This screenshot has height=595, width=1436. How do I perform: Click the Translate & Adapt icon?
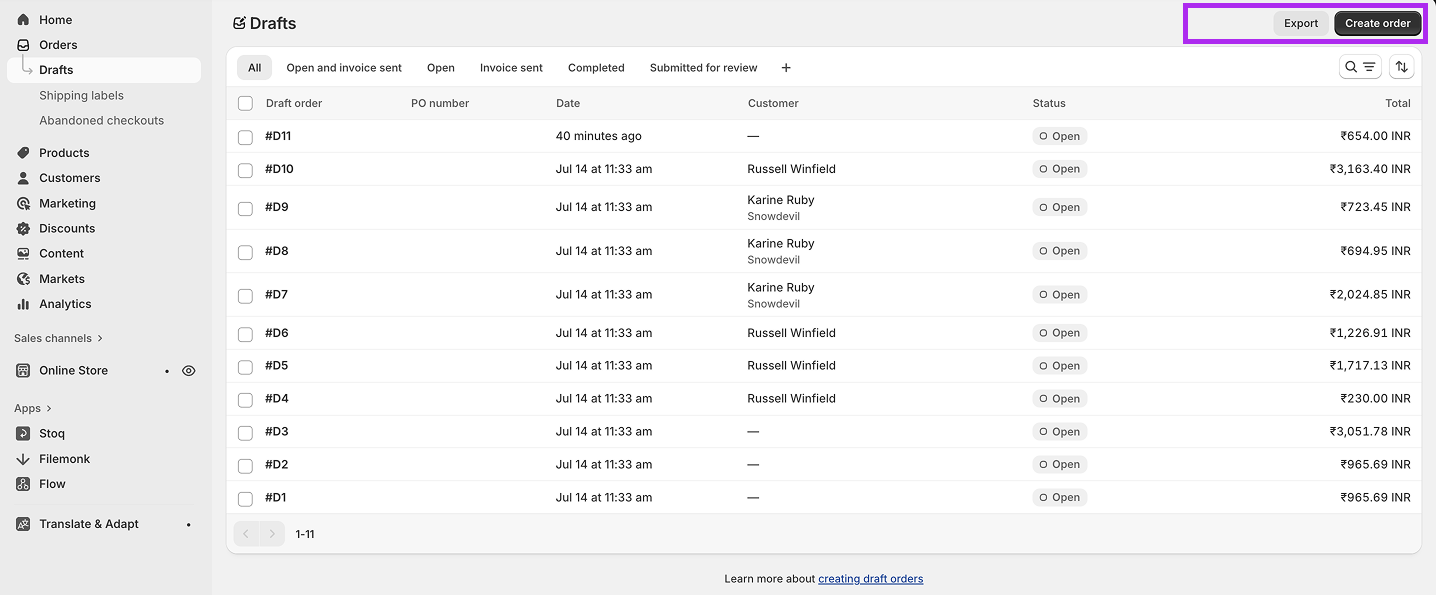[23, 524]
